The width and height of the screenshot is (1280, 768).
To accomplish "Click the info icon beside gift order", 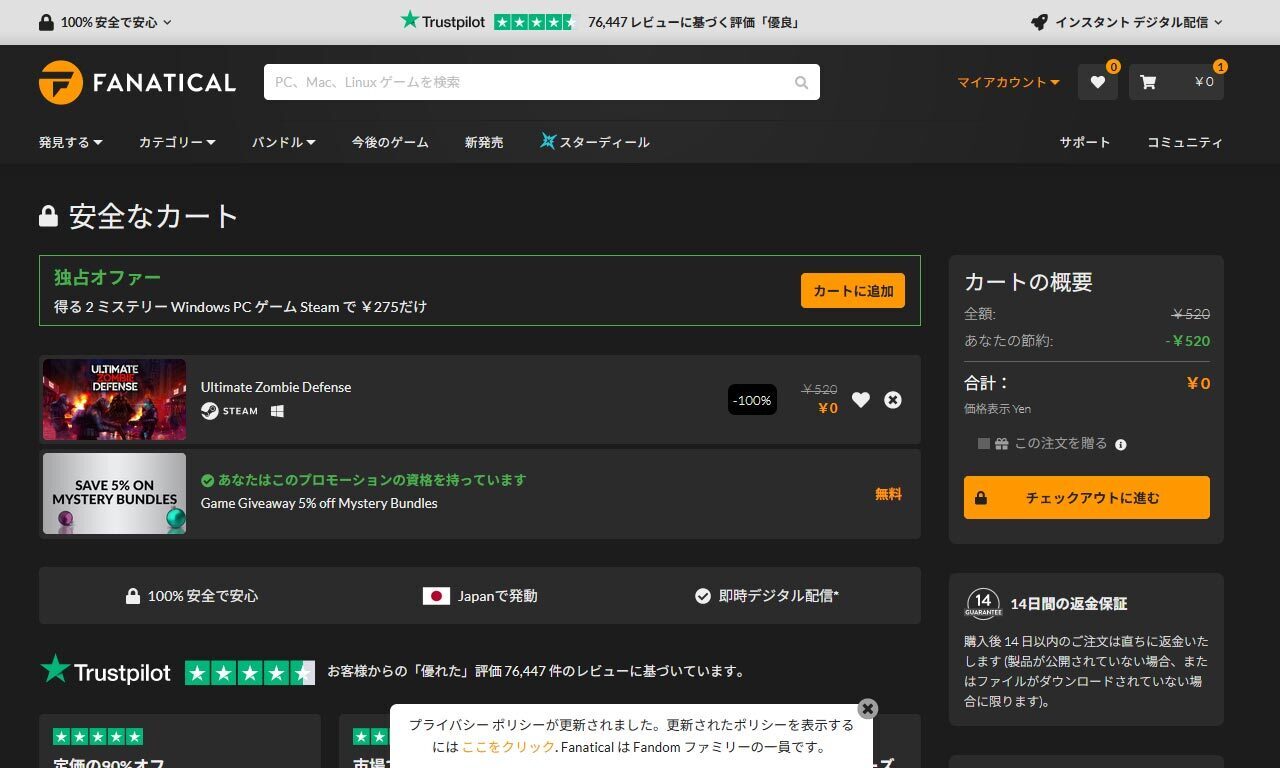I will click(1120, 444).
